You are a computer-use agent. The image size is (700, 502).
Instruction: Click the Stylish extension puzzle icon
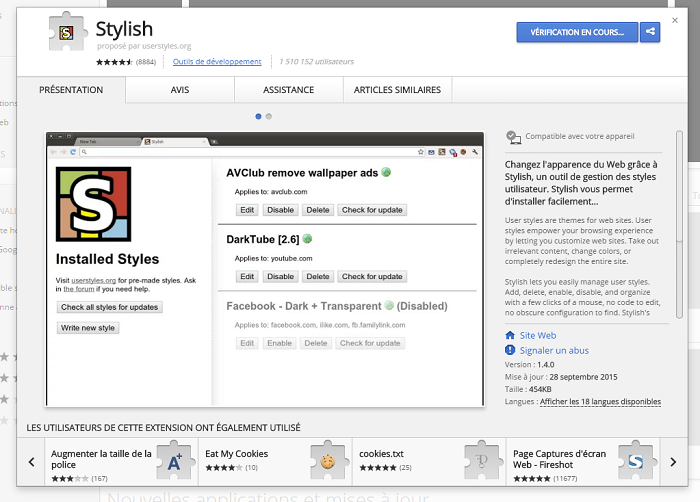pyautogui.click(x=67, y=32)
